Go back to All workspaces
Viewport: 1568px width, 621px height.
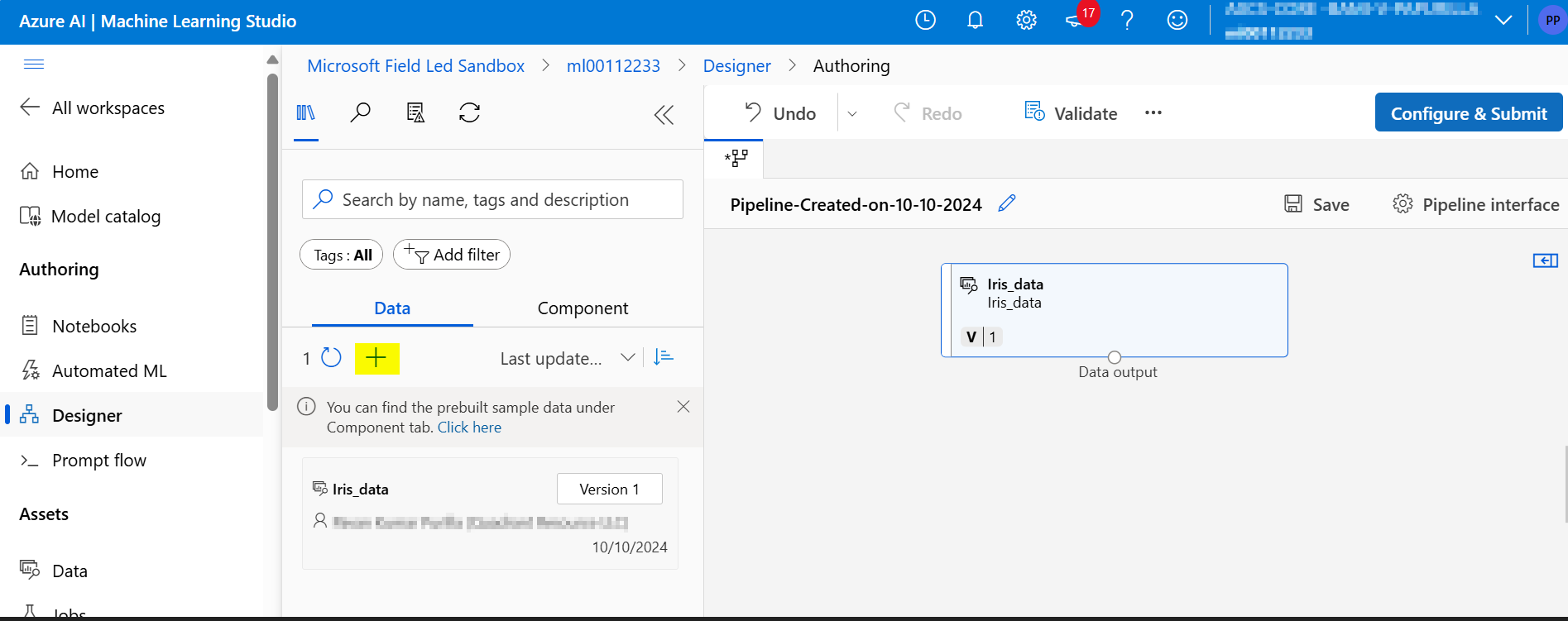point(92,107)
